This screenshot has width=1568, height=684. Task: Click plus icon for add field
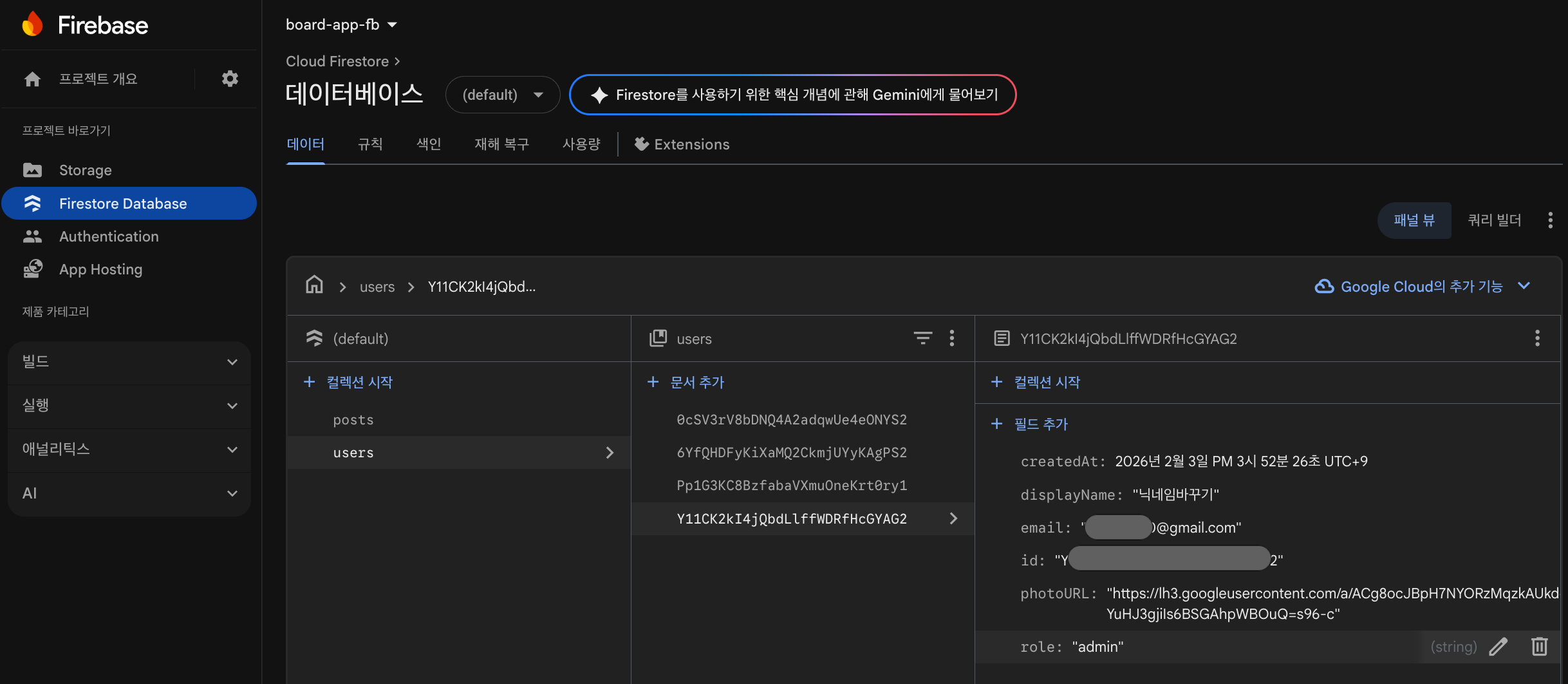996,424
